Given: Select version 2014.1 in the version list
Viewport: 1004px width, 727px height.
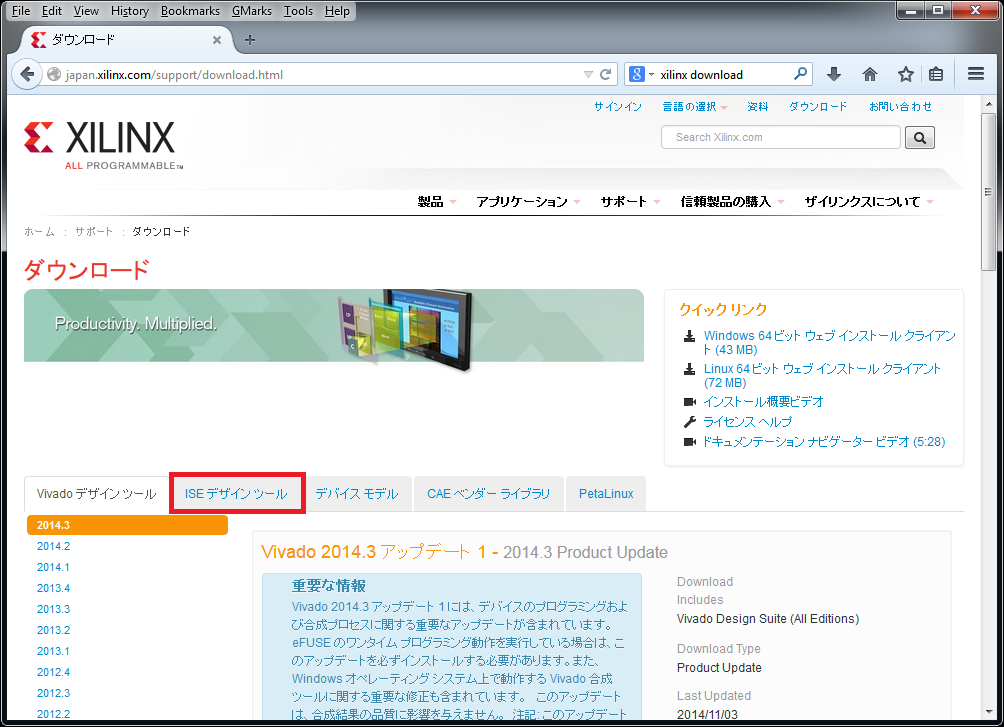Looking at the screenshot, I should (x=53, y=568).
